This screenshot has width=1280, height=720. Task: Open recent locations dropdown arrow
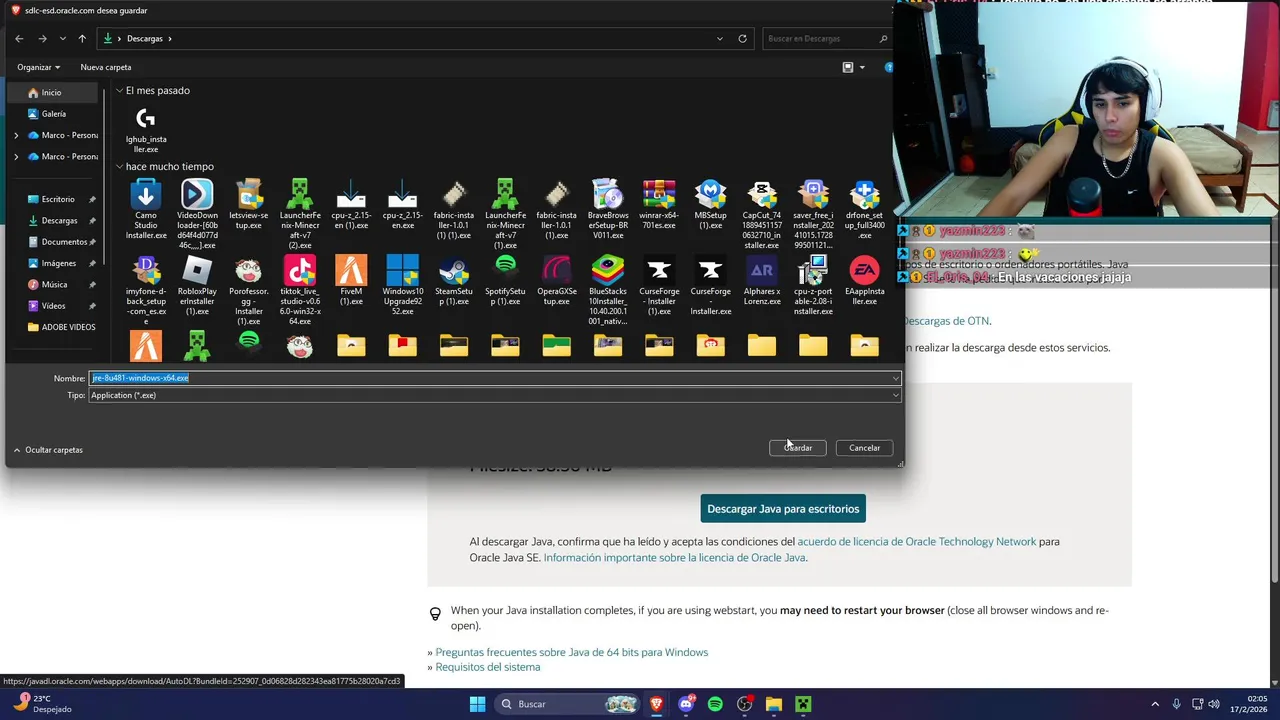point(62,38)
